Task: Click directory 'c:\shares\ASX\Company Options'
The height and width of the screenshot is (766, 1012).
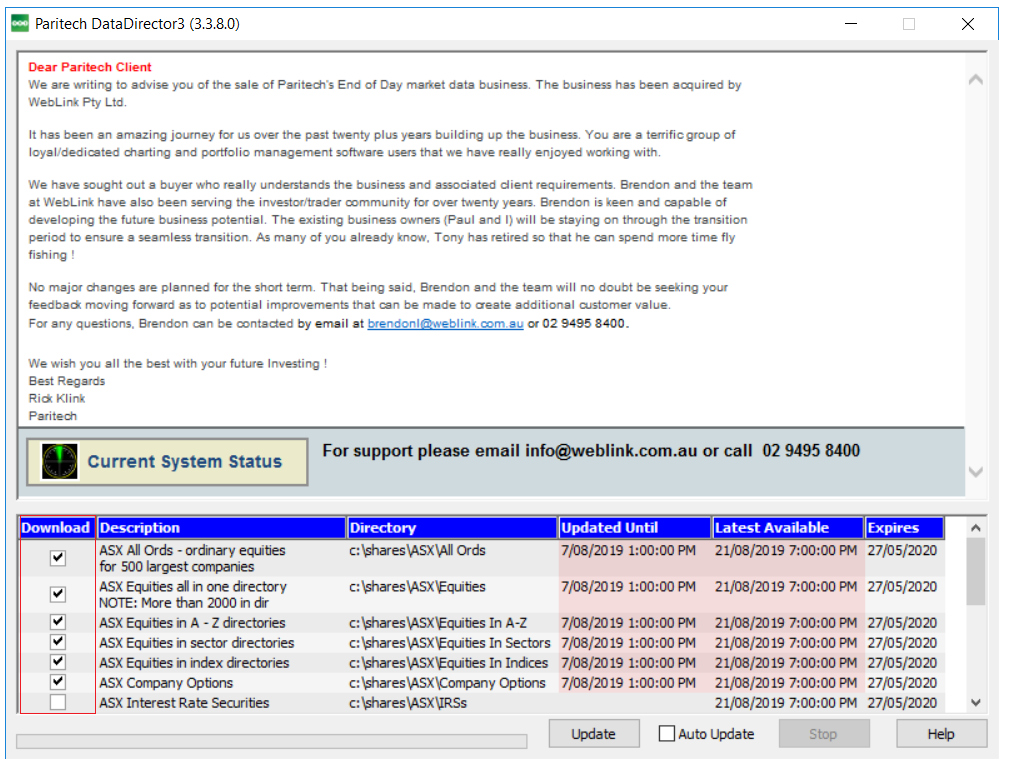Action: click(447, 683)
